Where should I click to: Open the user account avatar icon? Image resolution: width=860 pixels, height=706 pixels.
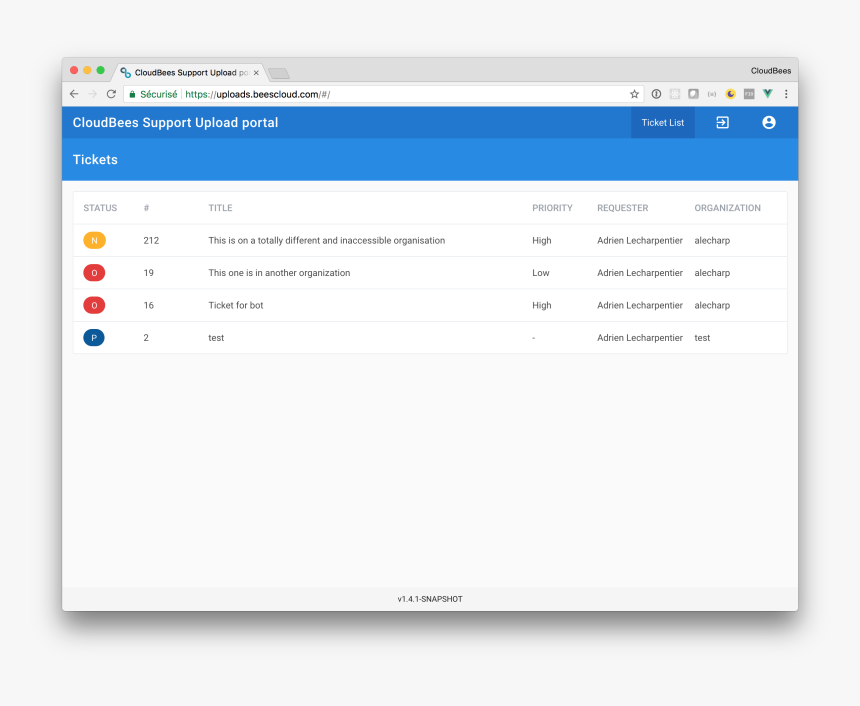[768, 122]
